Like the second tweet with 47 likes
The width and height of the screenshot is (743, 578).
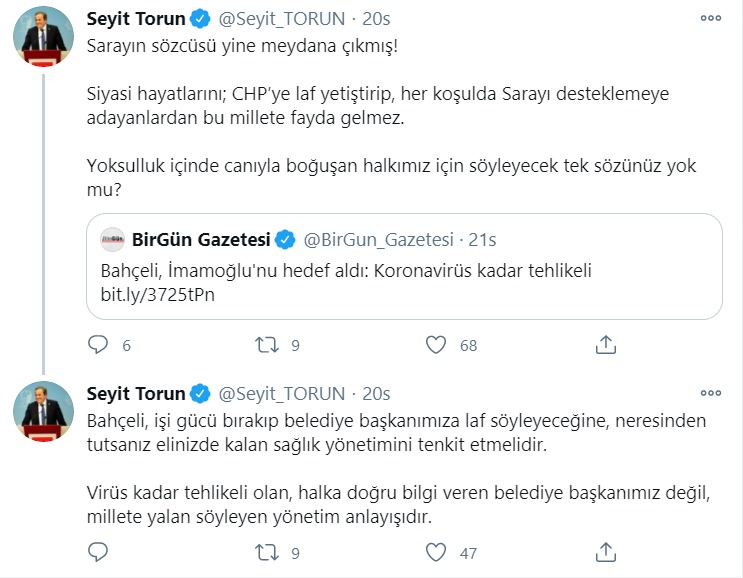tap(435, 552)
